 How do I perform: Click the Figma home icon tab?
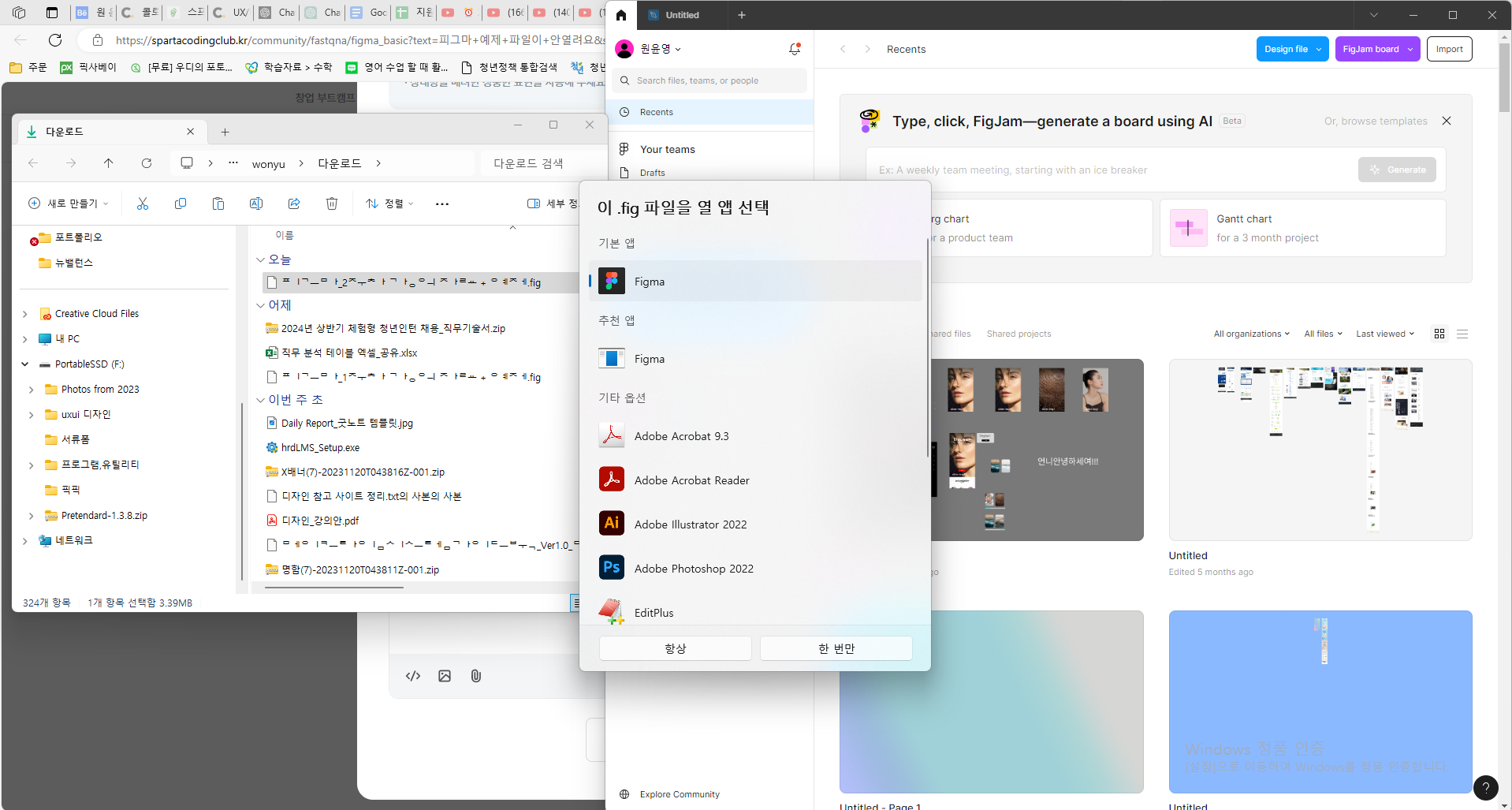[621, 15]
